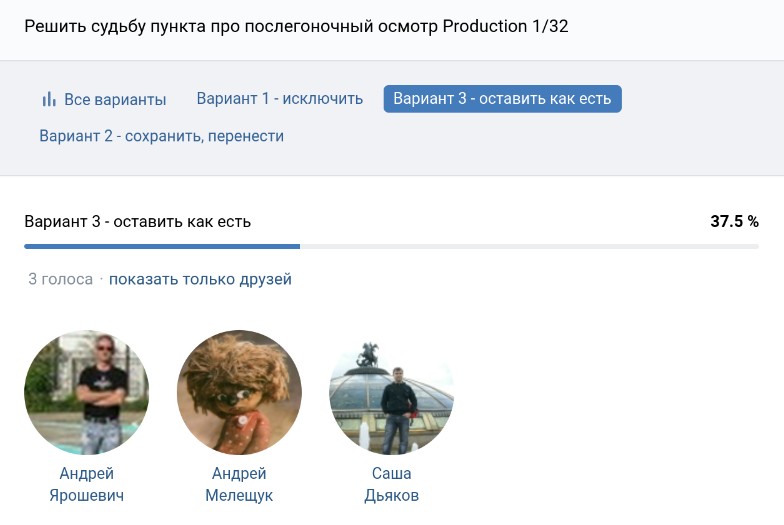Open the "Вариант 1 - исключить" tab

click(x=279, y=99)
